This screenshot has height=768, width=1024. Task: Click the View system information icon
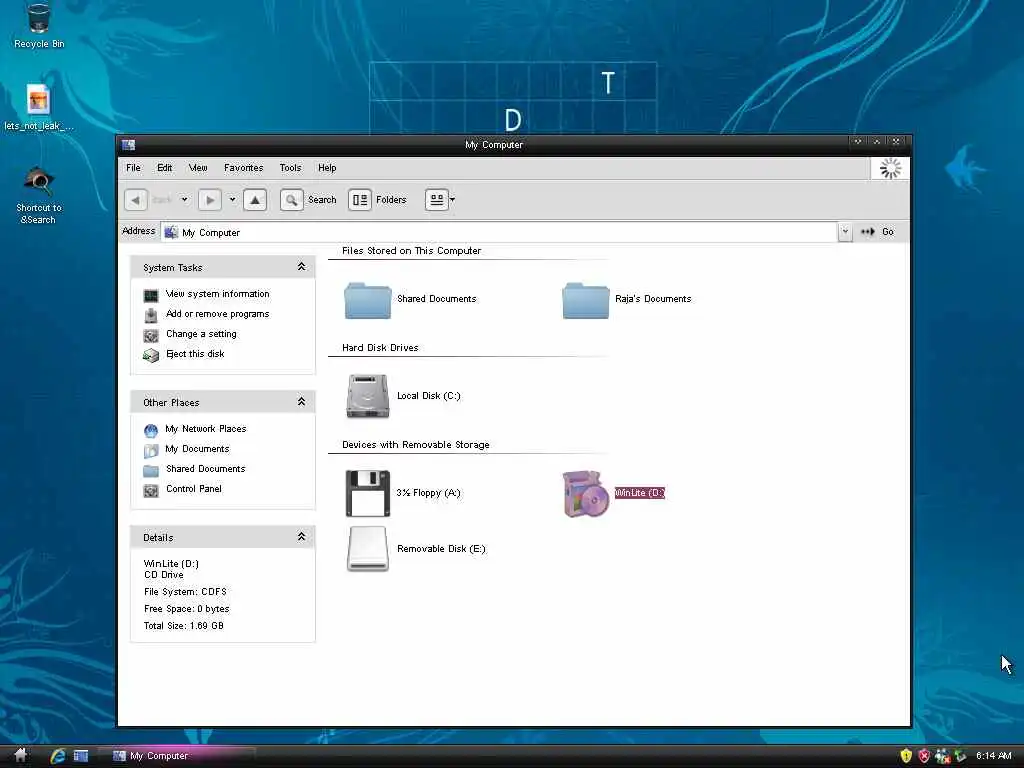pyautogui.click(x=151, y=296)
